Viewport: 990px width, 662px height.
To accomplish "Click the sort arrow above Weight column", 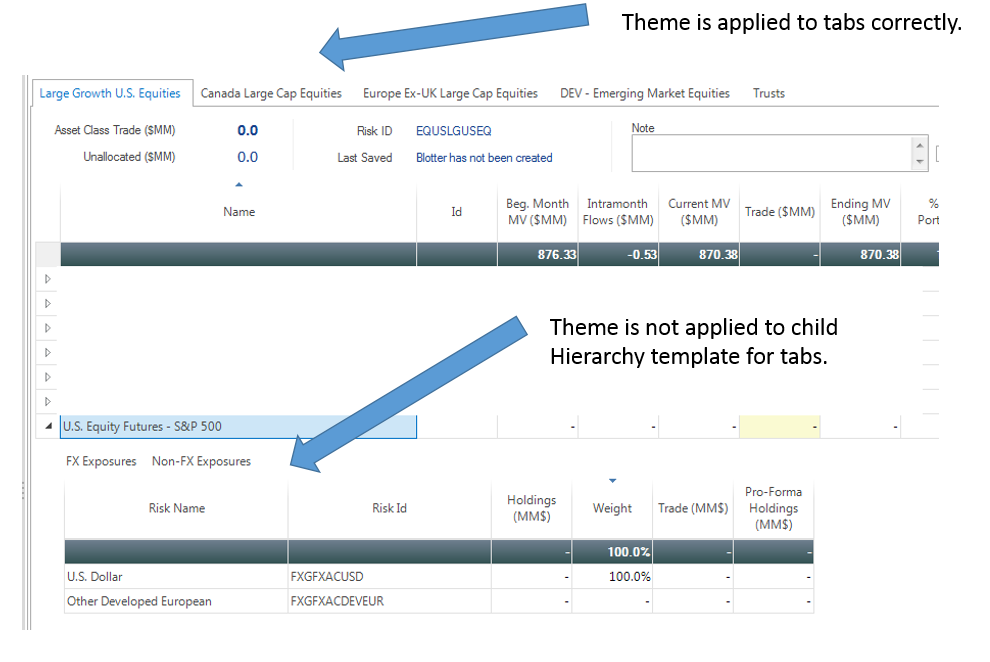I will [x=612, y=481].
